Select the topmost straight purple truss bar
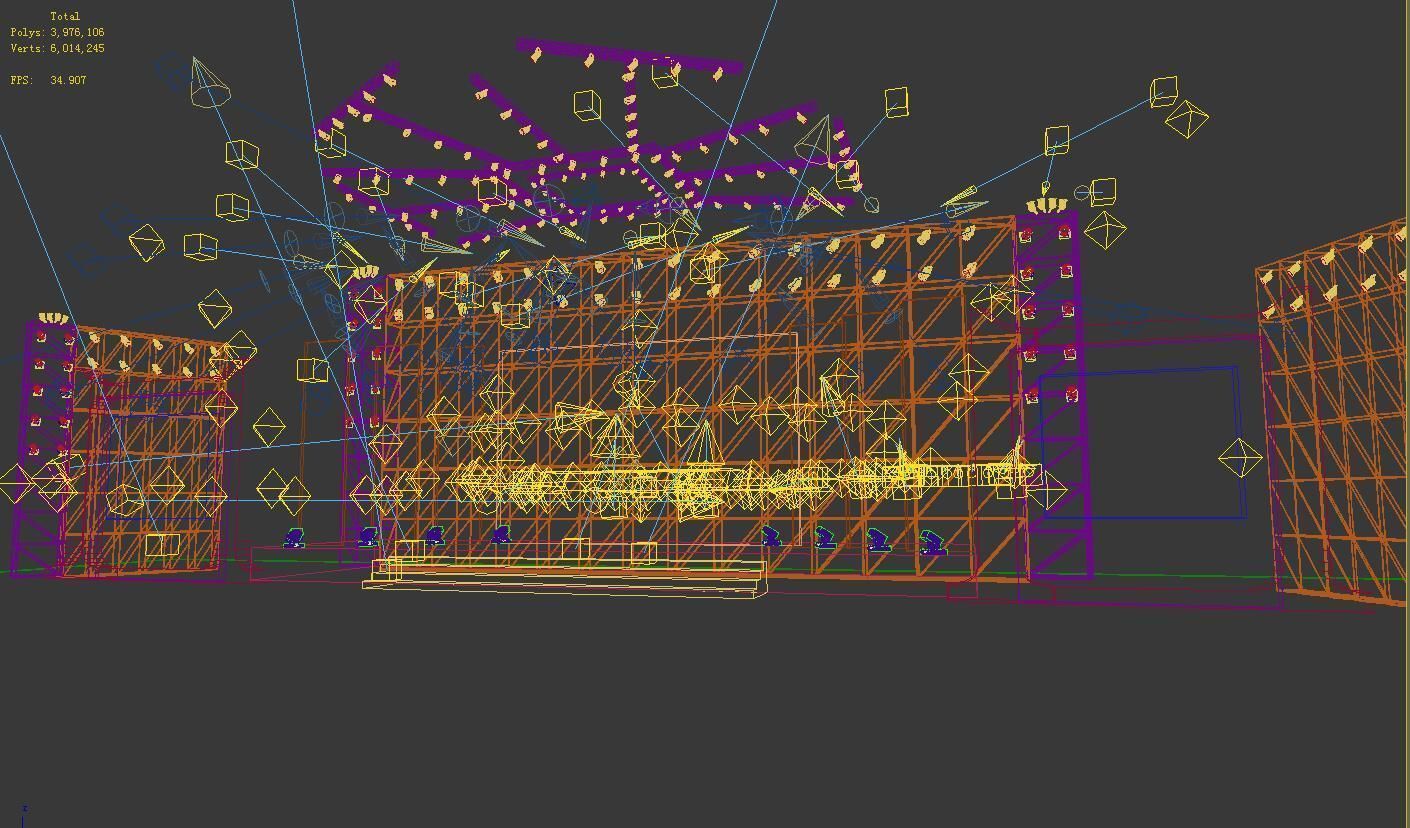Image resolution: width=1410 pixels, height=828 pixels. click(x=629, y=56)
